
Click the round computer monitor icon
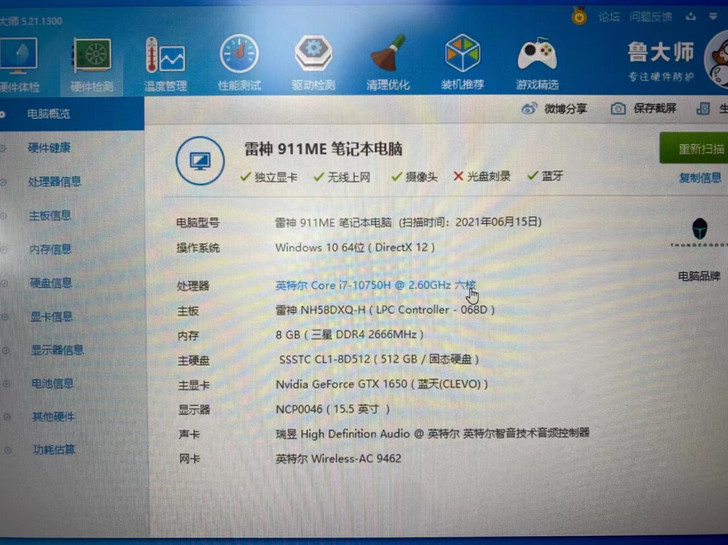point(200,161)
